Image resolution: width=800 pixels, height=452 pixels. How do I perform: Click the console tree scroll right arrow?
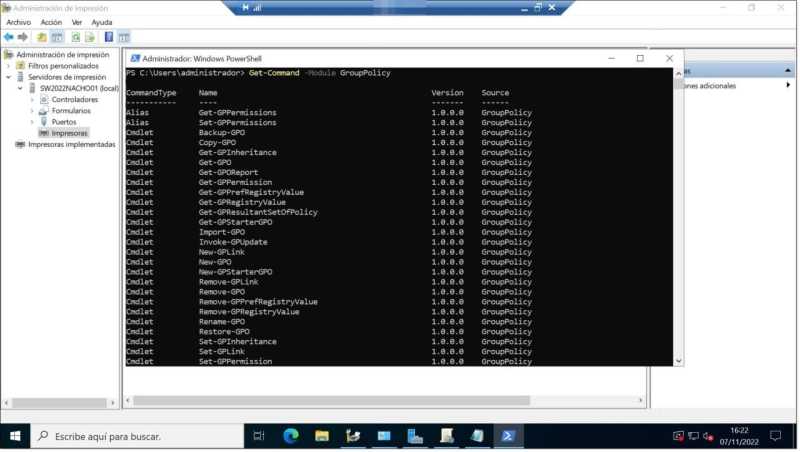pos(113,403)
